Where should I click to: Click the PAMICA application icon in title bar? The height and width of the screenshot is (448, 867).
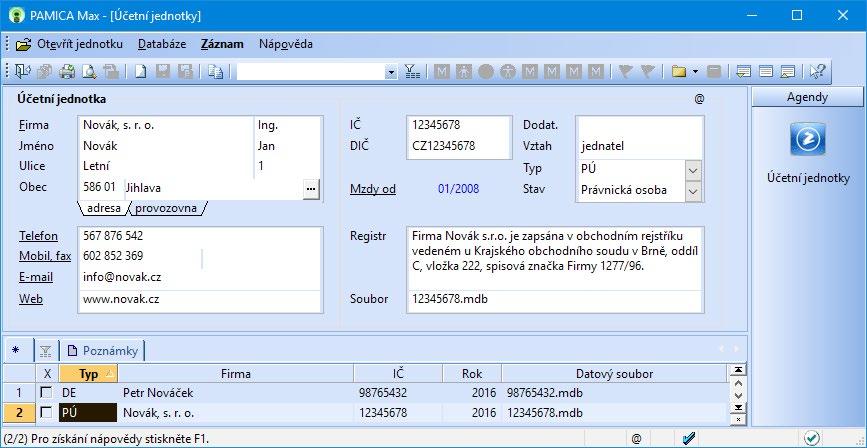click(x=17, y=15)
